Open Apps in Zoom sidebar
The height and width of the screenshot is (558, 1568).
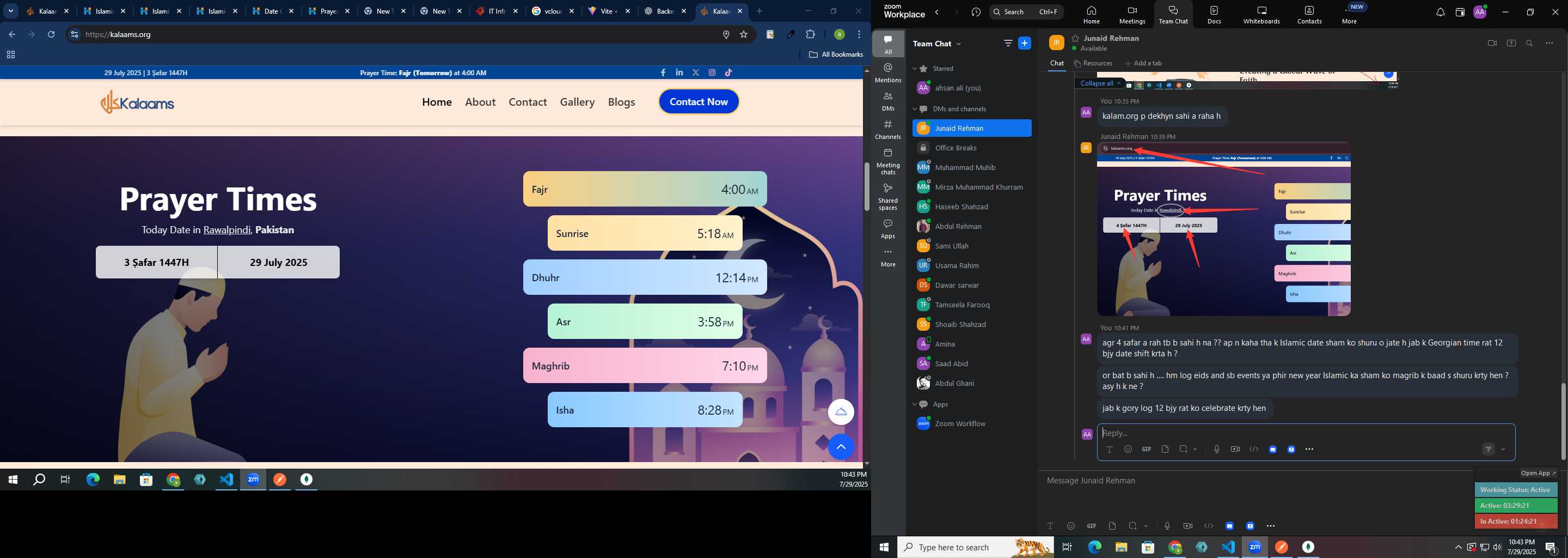point(888,229)
